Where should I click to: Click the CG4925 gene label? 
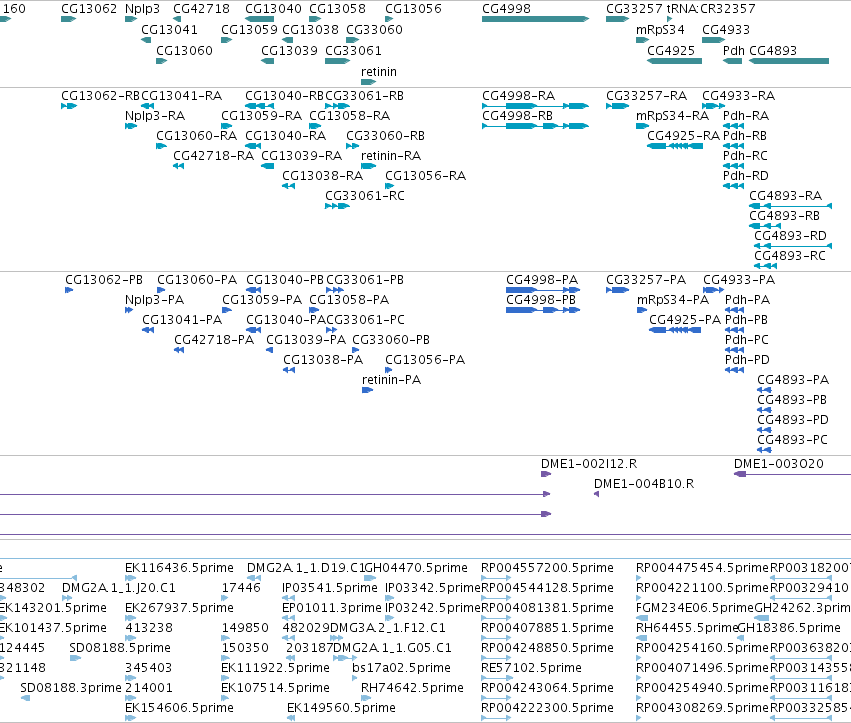[671, 50]
